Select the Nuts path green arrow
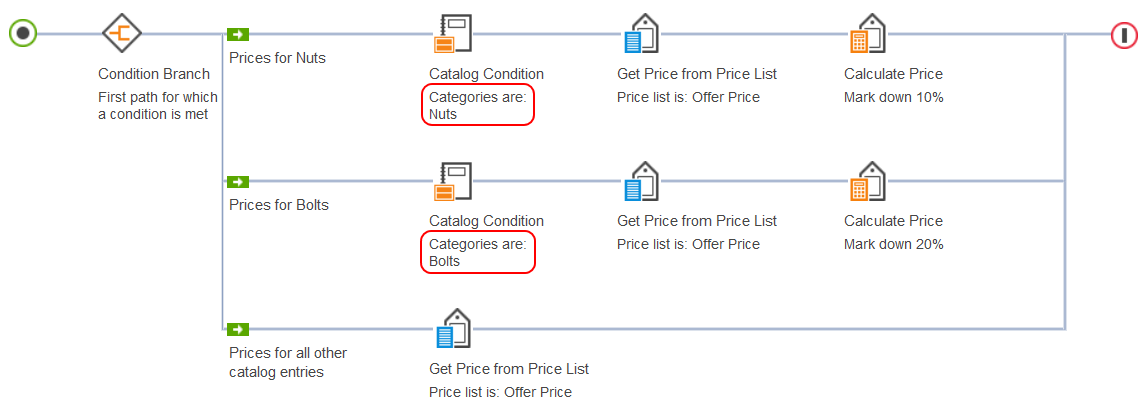 click(x=237, y=34)
